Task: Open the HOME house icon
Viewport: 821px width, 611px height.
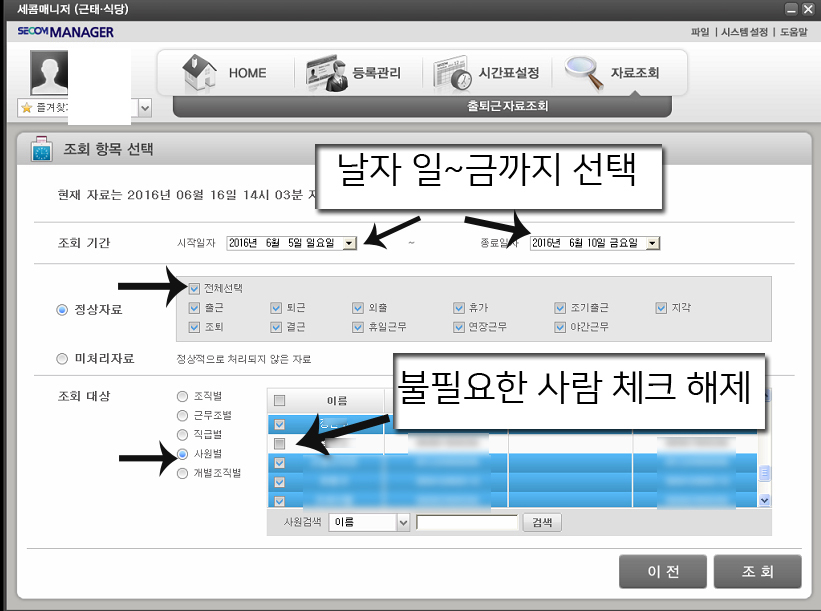Action: tap(199, 73)
